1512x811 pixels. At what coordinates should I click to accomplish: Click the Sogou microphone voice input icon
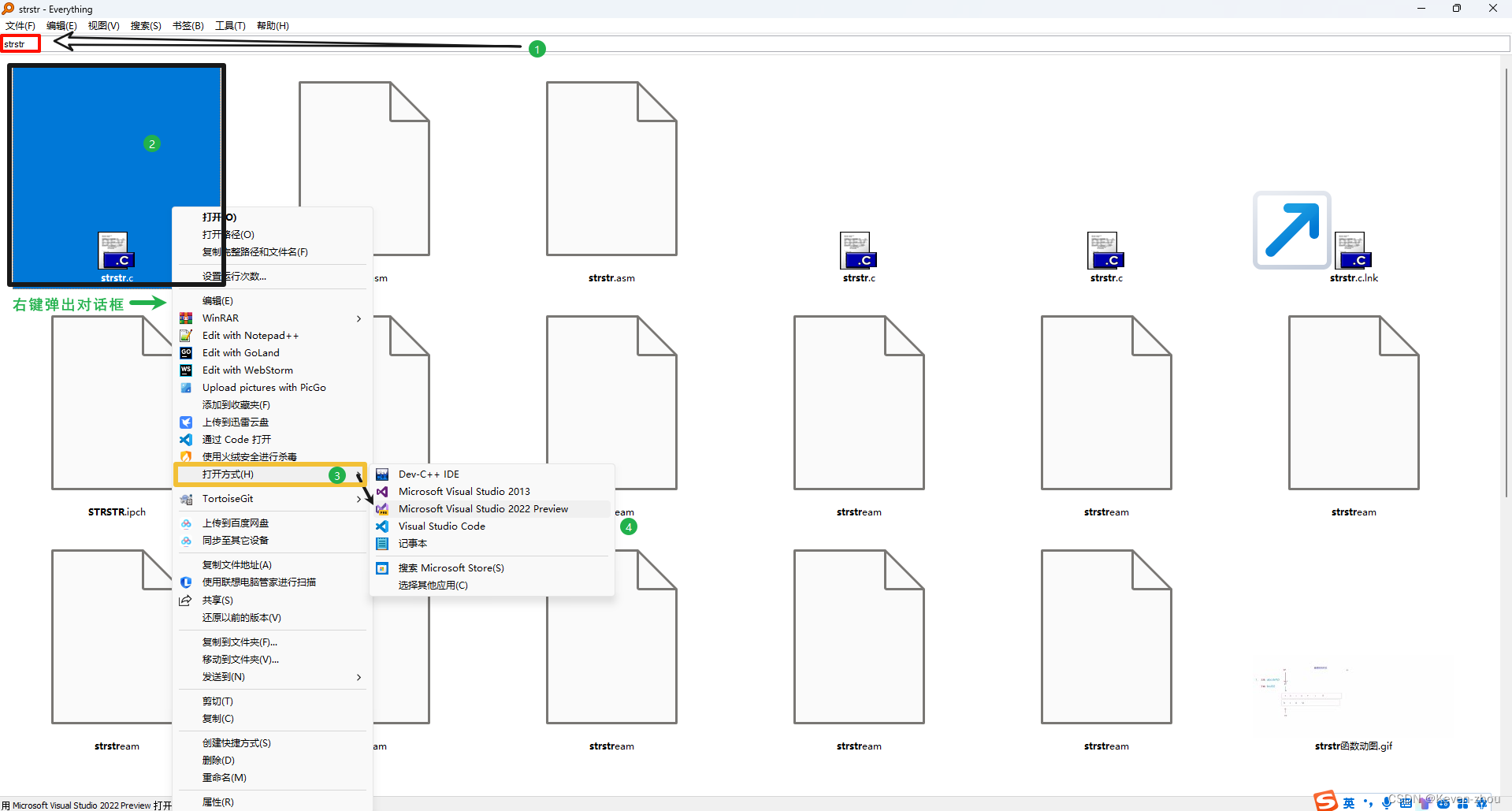pyautogui.click(x=1387, y=803)
